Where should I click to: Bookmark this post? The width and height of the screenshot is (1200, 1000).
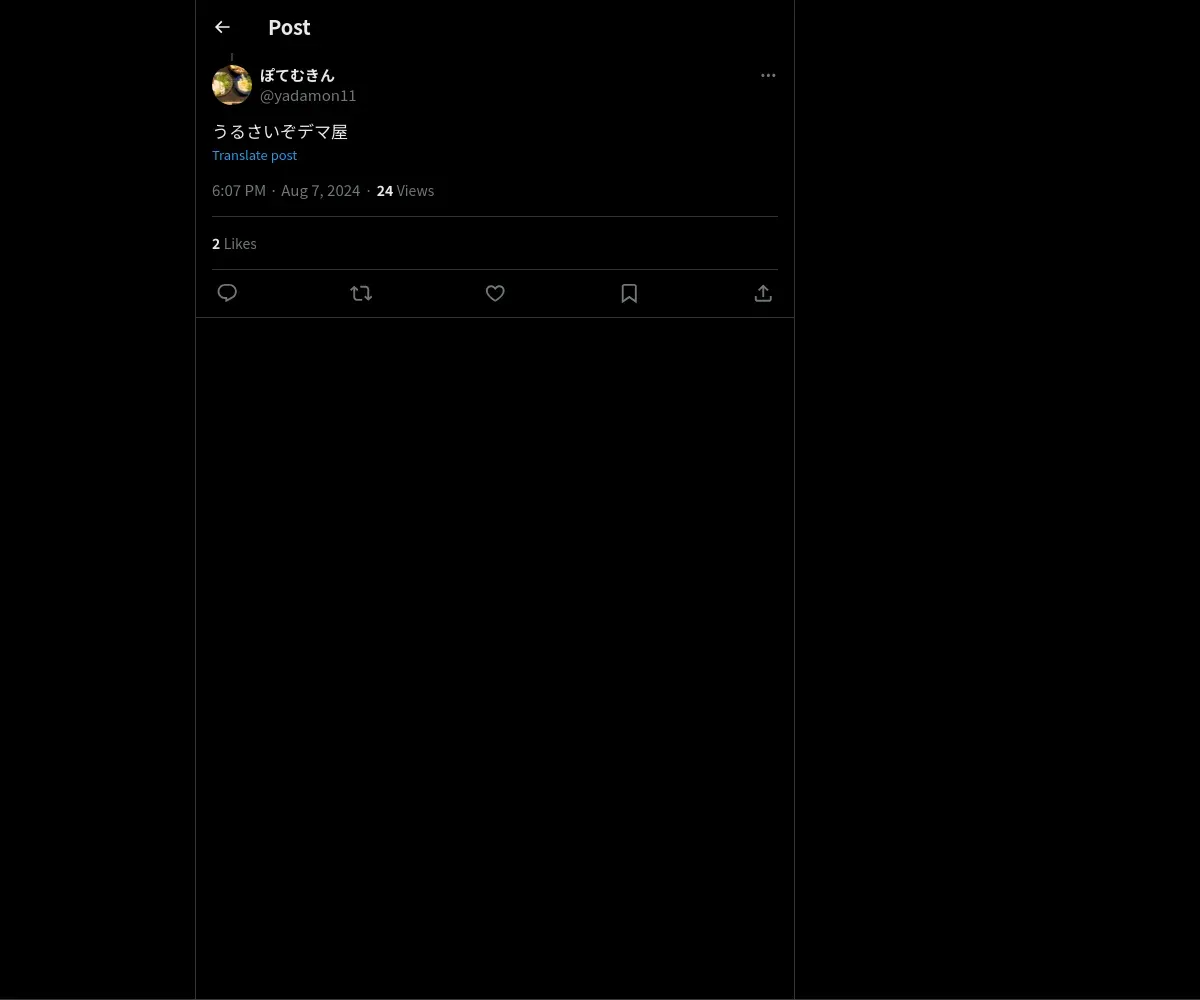coord(629,293)
